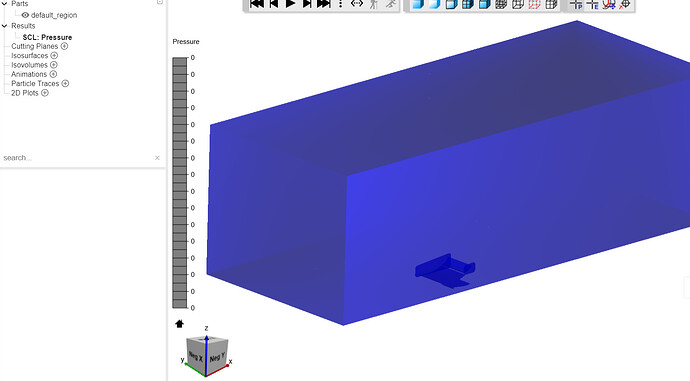This screenshot has width=690, height=381.
Task: Click the home reset-view icon
Action: [179, 324]
